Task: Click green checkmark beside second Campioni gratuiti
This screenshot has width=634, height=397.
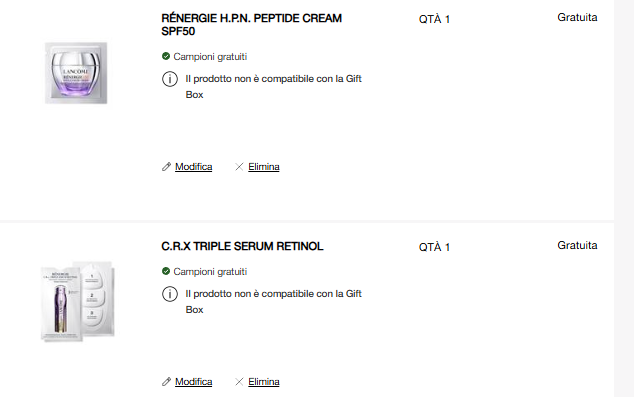Action: pyautogui.click(x=166, y=271)
